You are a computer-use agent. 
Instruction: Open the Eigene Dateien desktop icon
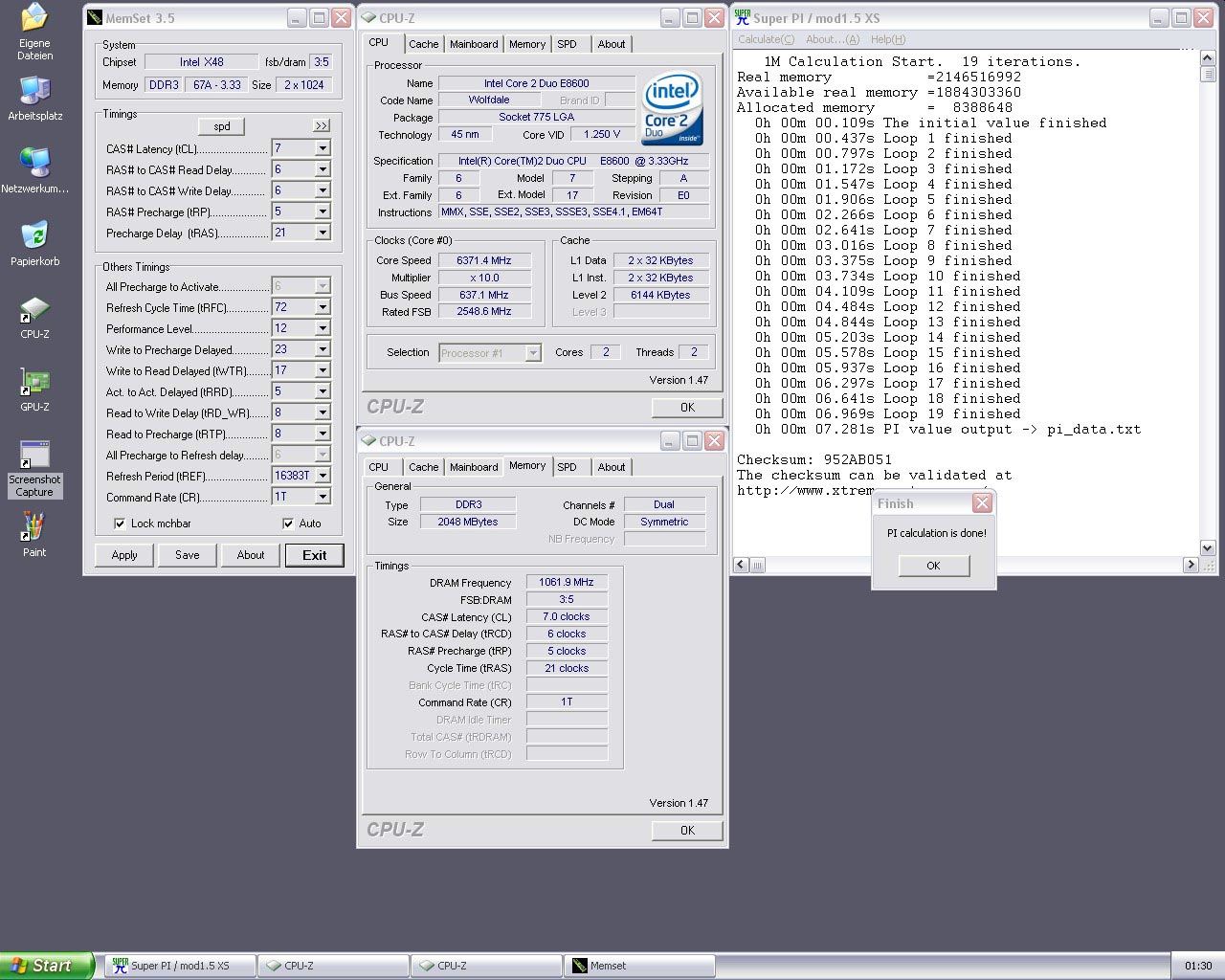click(34, 31)
